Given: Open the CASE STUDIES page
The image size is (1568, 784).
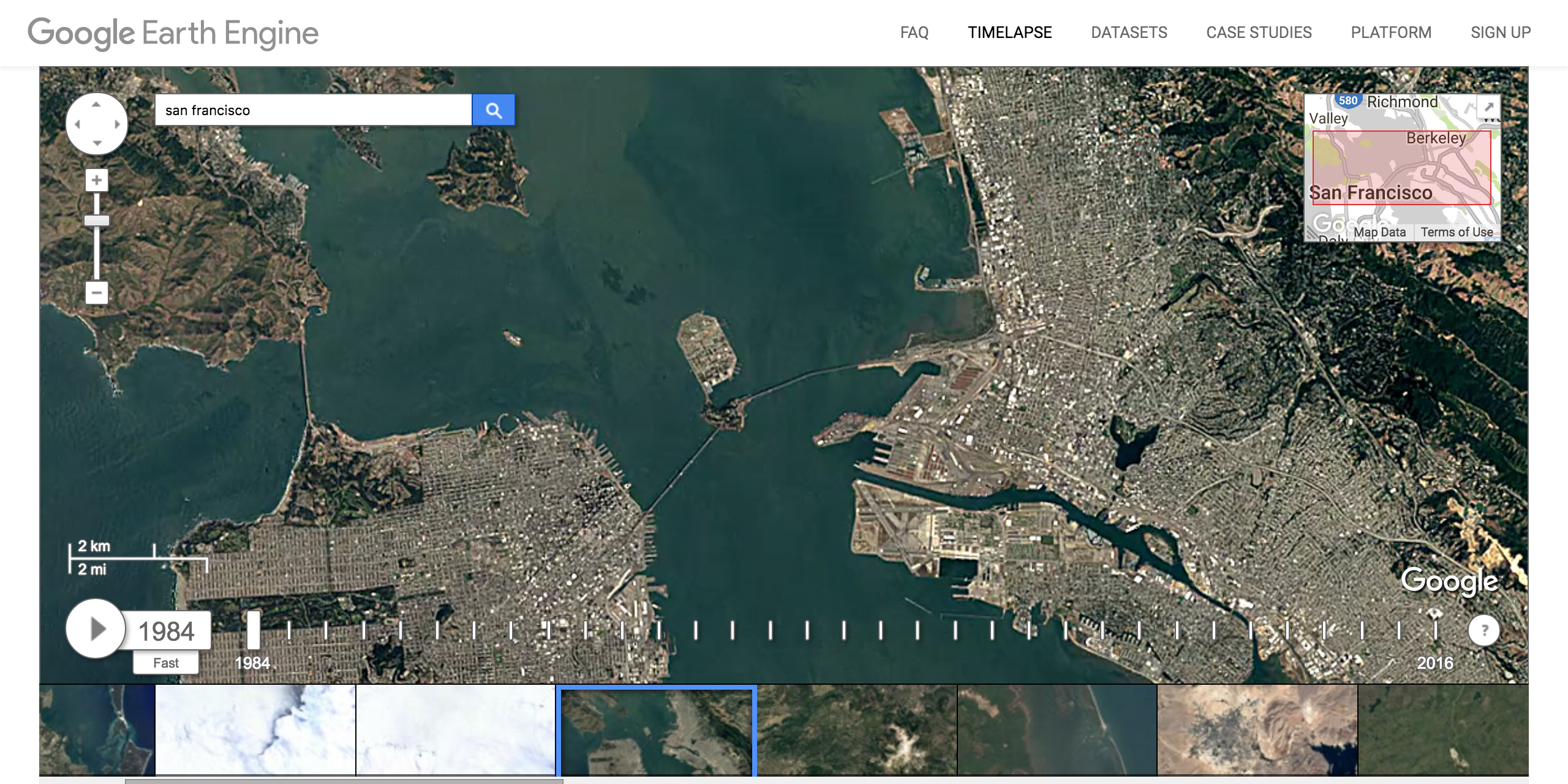Looking at the screenshot, I should pyautogui.click(x=1259, y=32).
